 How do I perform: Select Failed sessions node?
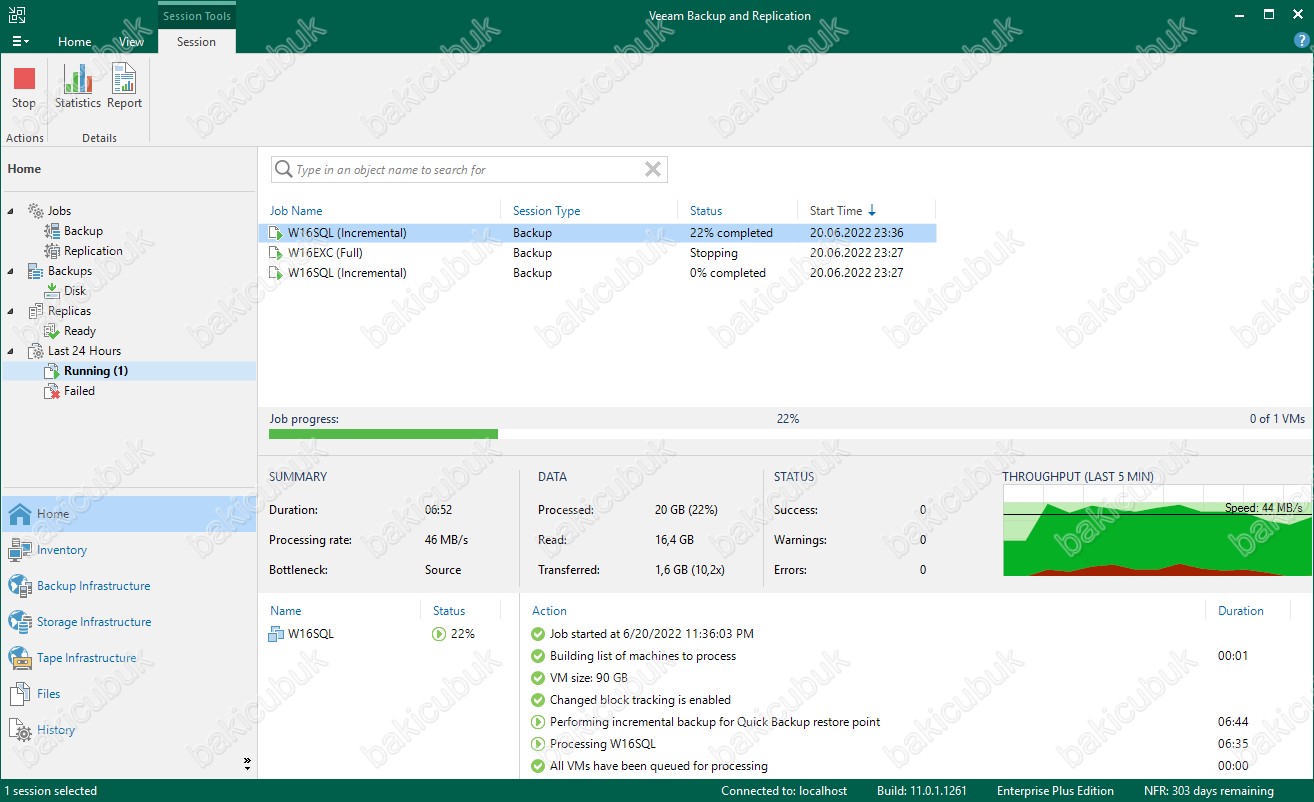tap(79, 391)
